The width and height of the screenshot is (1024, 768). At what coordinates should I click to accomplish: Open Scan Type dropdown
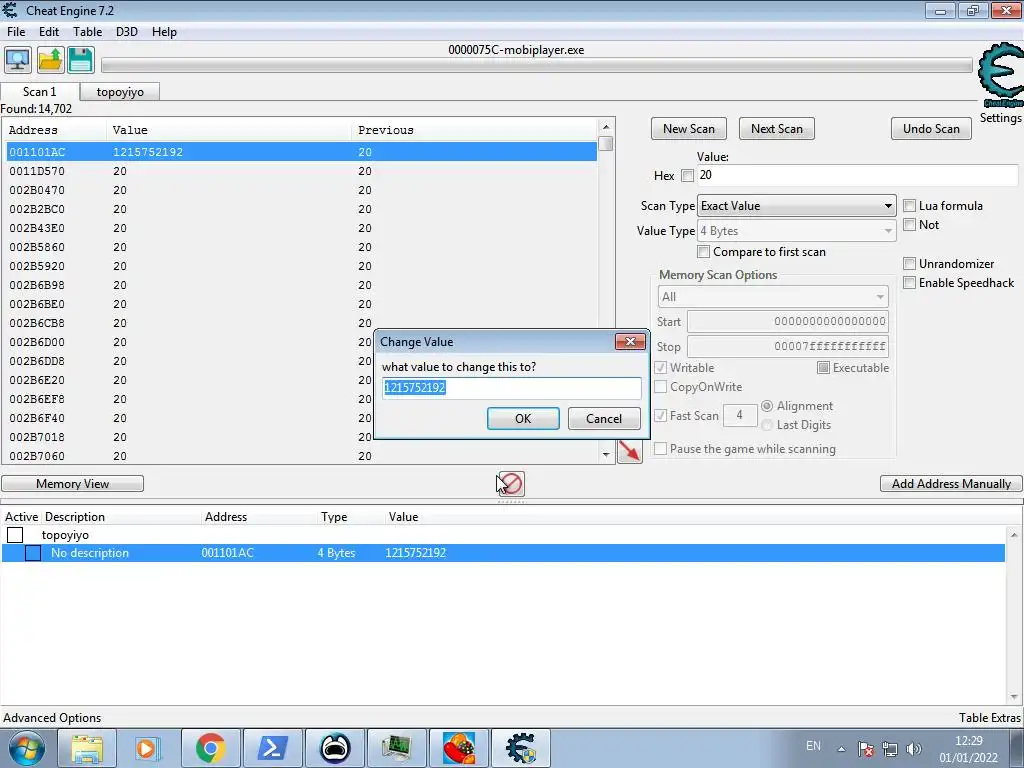[796, 206]
